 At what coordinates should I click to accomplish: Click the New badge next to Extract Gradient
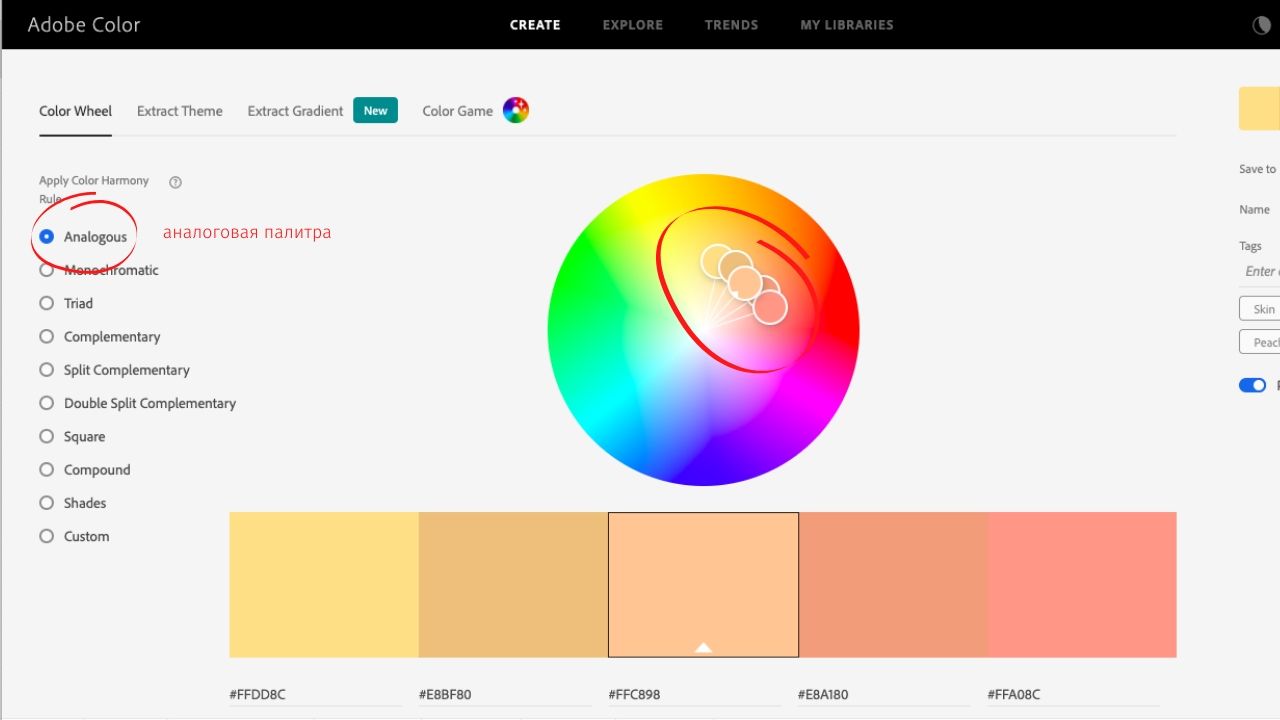tap(375, 110)
